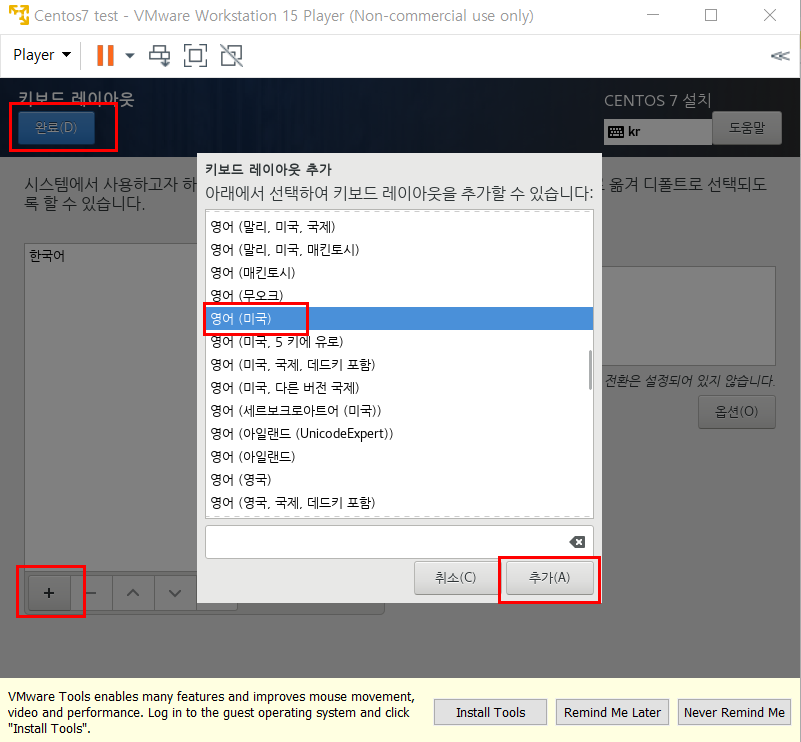Move layout up with the up arrow

coord(133,593)
